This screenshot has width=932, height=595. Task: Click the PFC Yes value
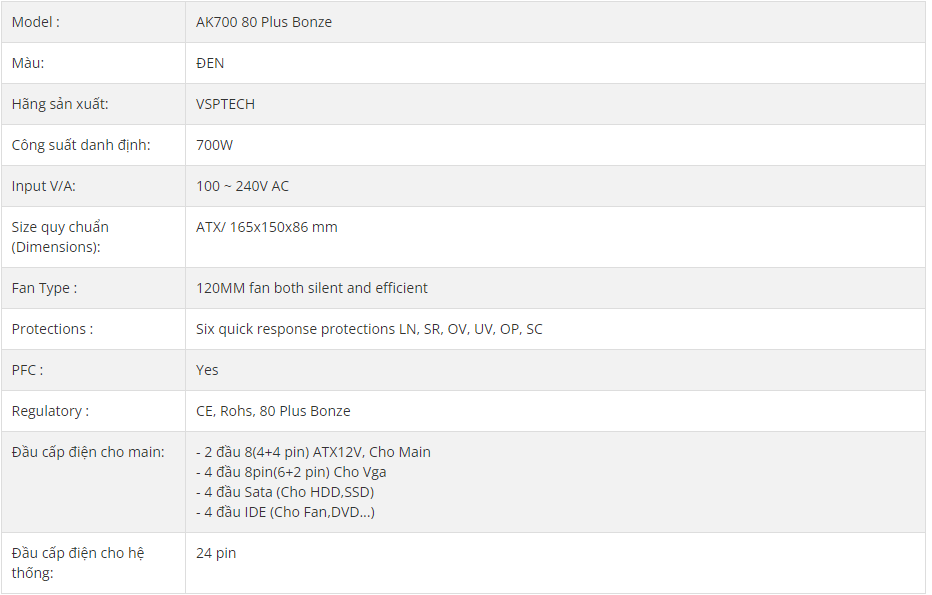point(207,370)
